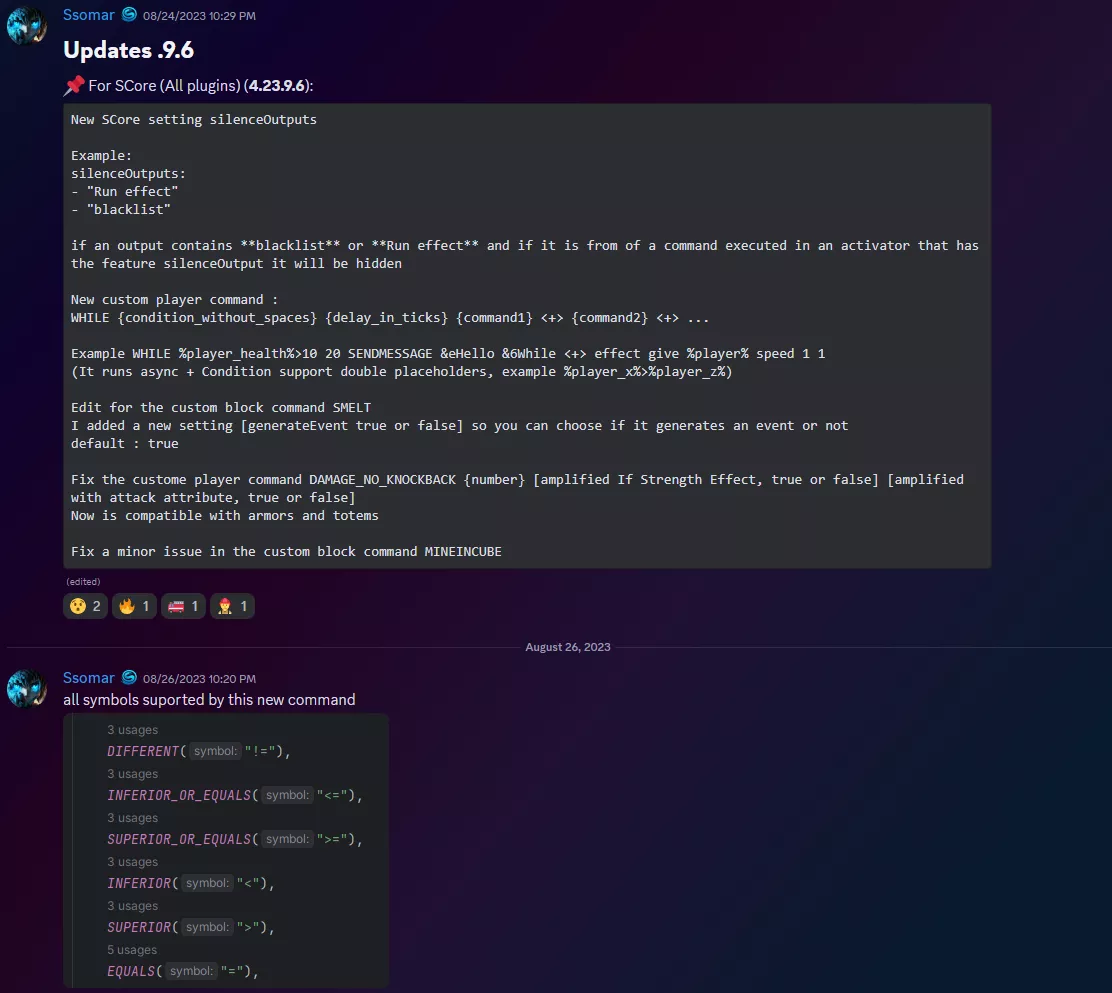
Task: Click the 08/24/2023 10:29 PM timestamp
Action: 199,16
